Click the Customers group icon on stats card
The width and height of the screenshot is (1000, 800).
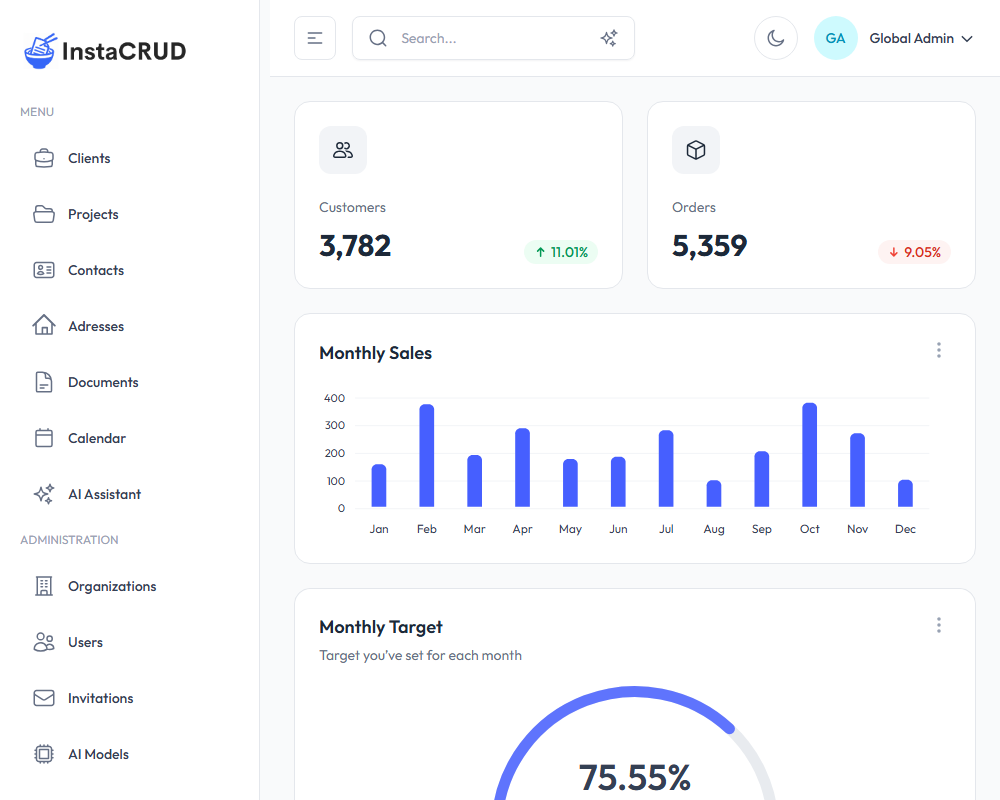click(x=342, y=149)
